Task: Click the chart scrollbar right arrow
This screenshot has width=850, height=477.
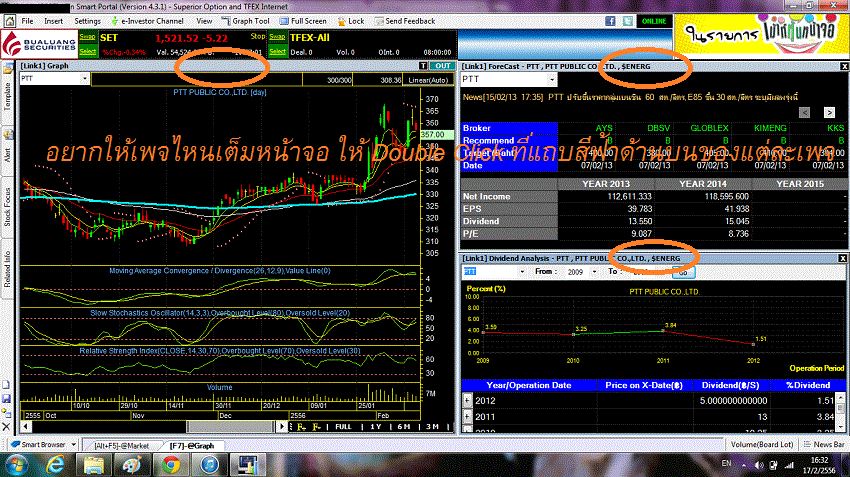Action: coord(281,427)
